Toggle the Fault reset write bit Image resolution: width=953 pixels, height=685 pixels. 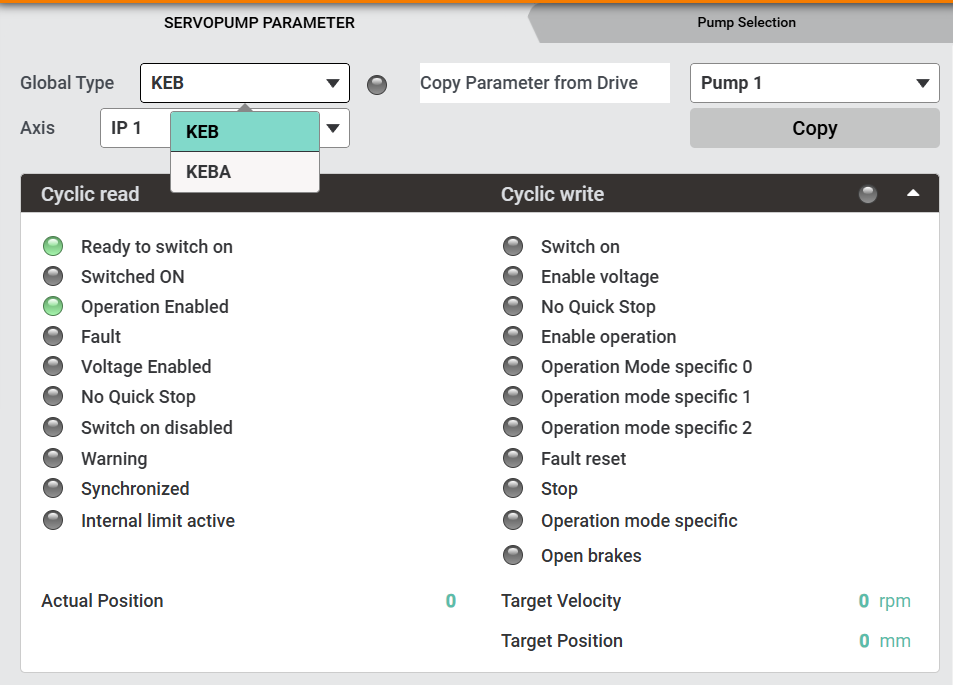tap(513, 459)
